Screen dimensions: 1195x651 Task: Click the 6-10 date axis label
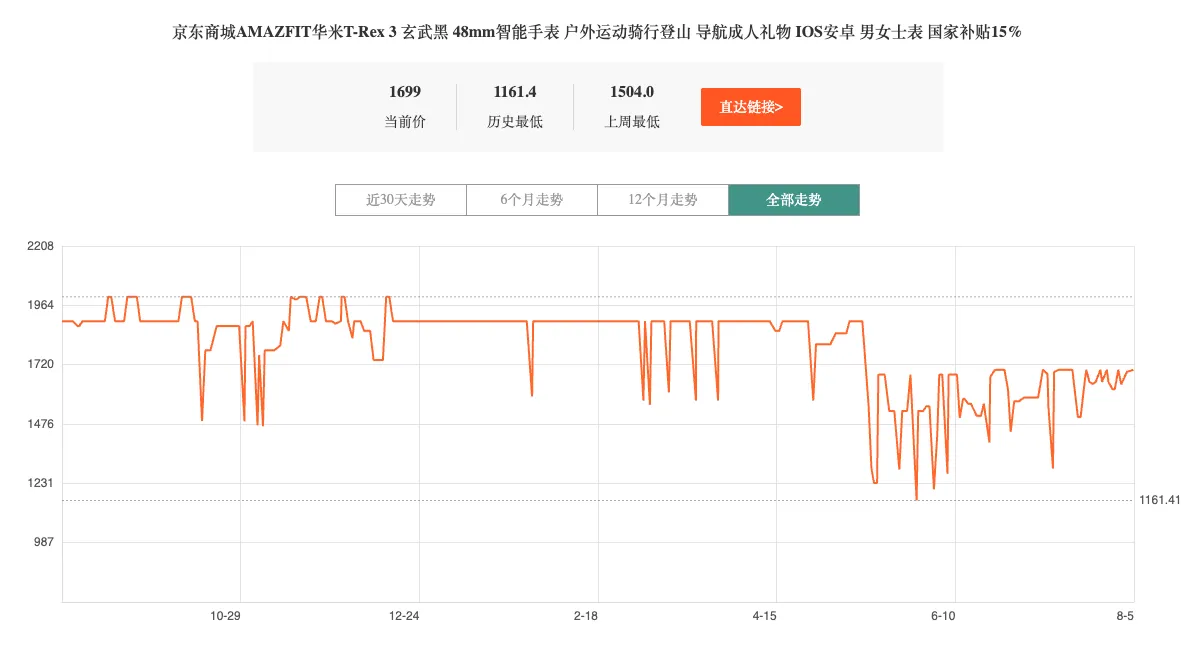943,616
